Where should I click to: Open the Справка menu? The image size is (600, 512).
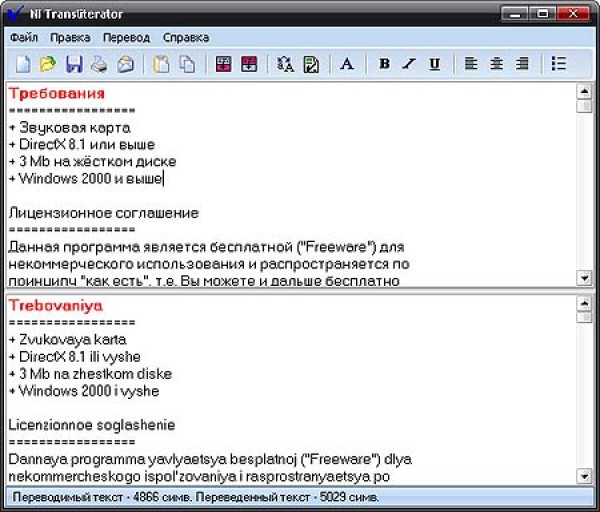click(x=186, y=38)
